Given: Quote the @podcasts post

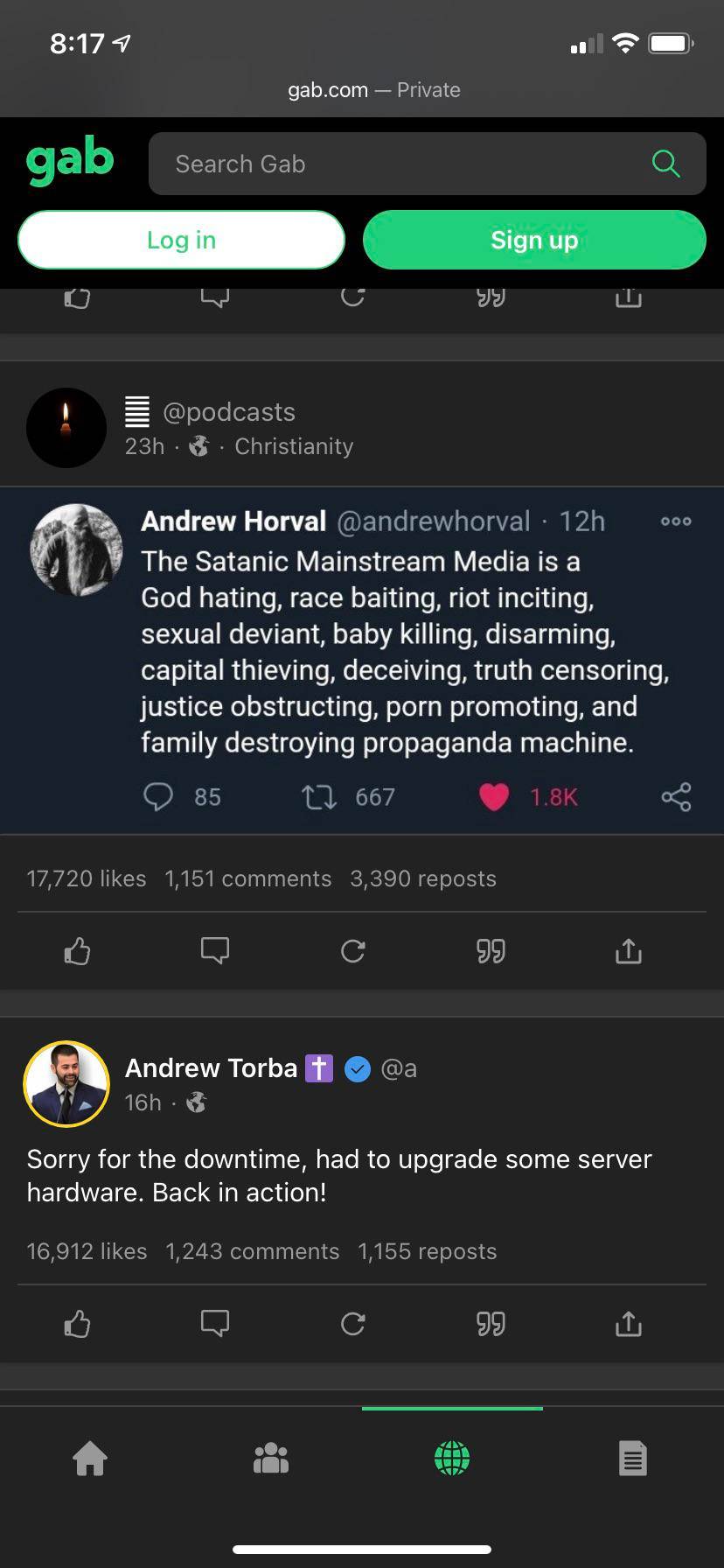Looking at the screenshot, I should pyautogui.click(x=491, y=951).
